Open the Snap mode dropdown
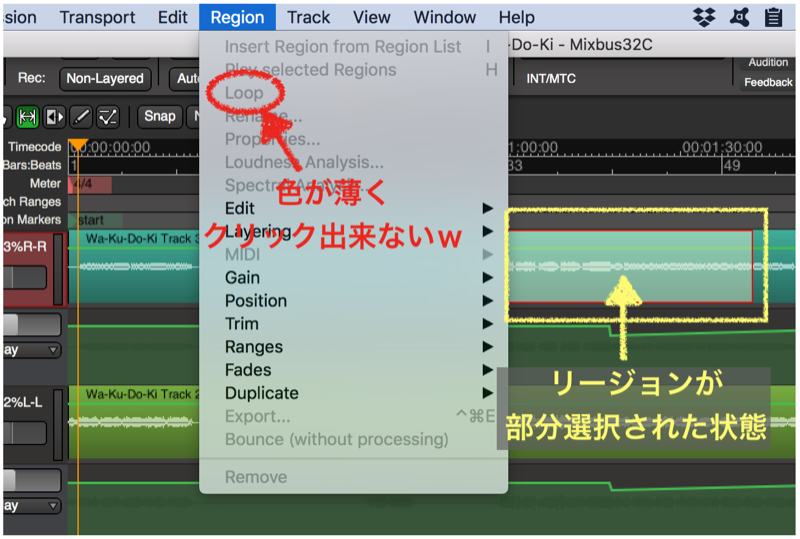This screenshot has width=800, height=539. (160, 116)
